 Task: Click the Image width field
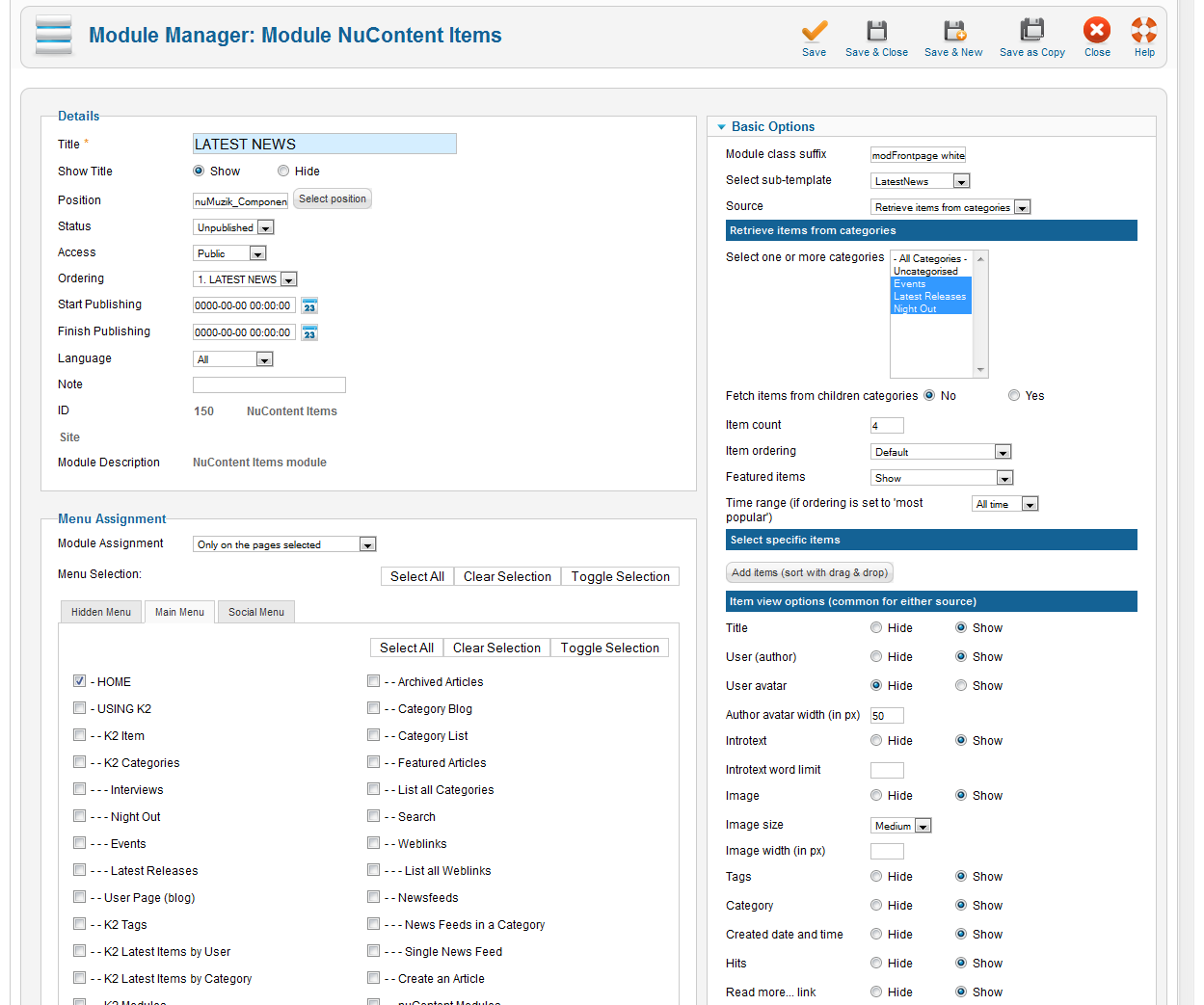887,851
